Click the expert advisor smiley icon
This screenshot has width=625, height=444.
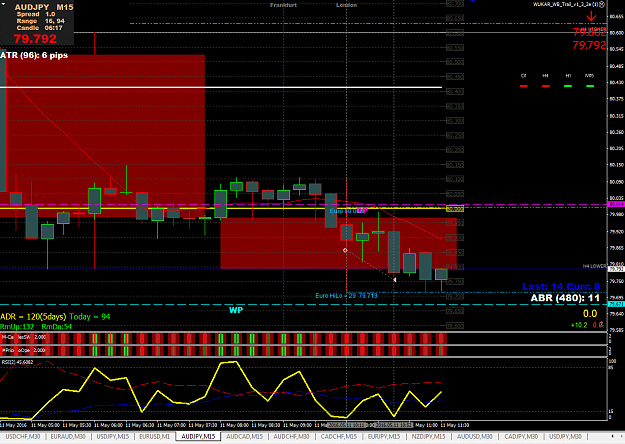[x=602, y=4]
